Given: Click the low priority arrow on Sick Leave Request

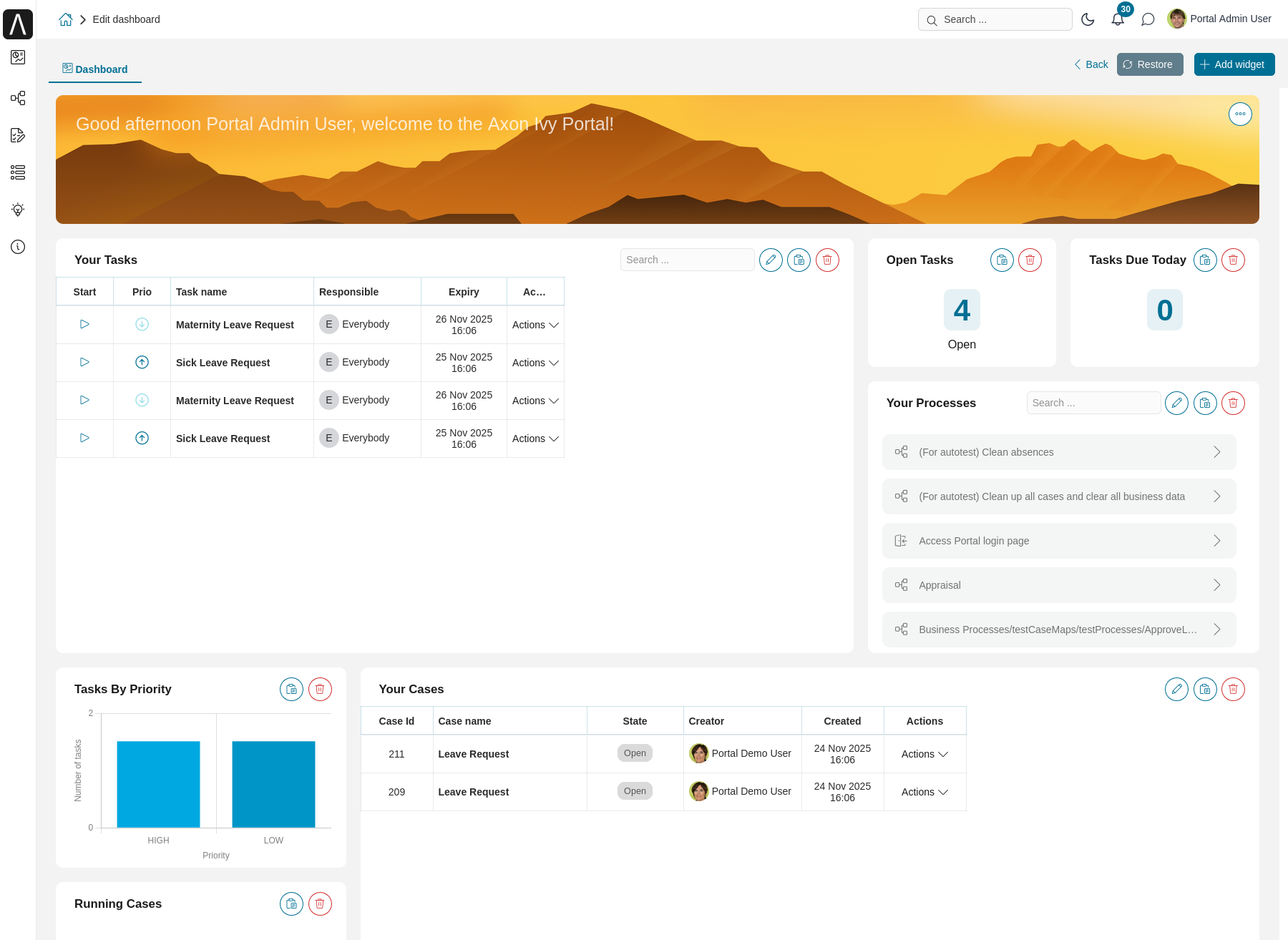Looking at the screenshot, I should tap(142, 362).
